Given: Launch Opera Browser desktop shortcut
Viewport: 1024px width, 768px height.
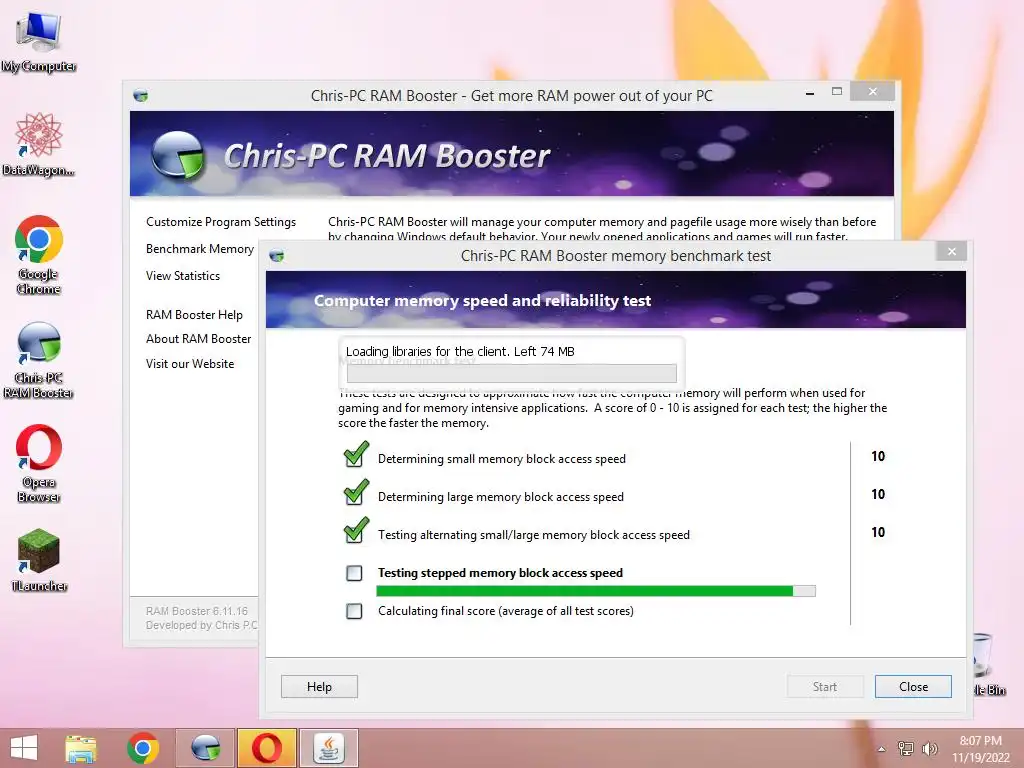Looking at the screenshot, I should tap(39, 464).
